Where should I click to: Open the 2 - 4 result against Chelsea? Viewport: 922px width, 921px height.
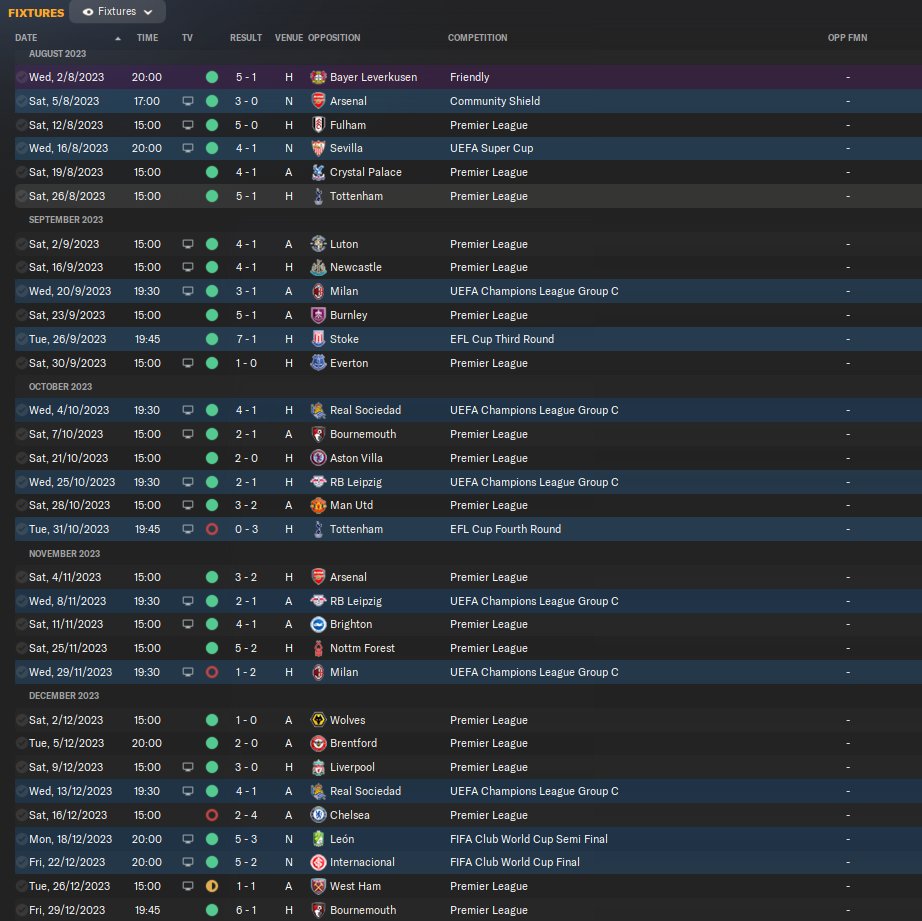pos(246,815)
